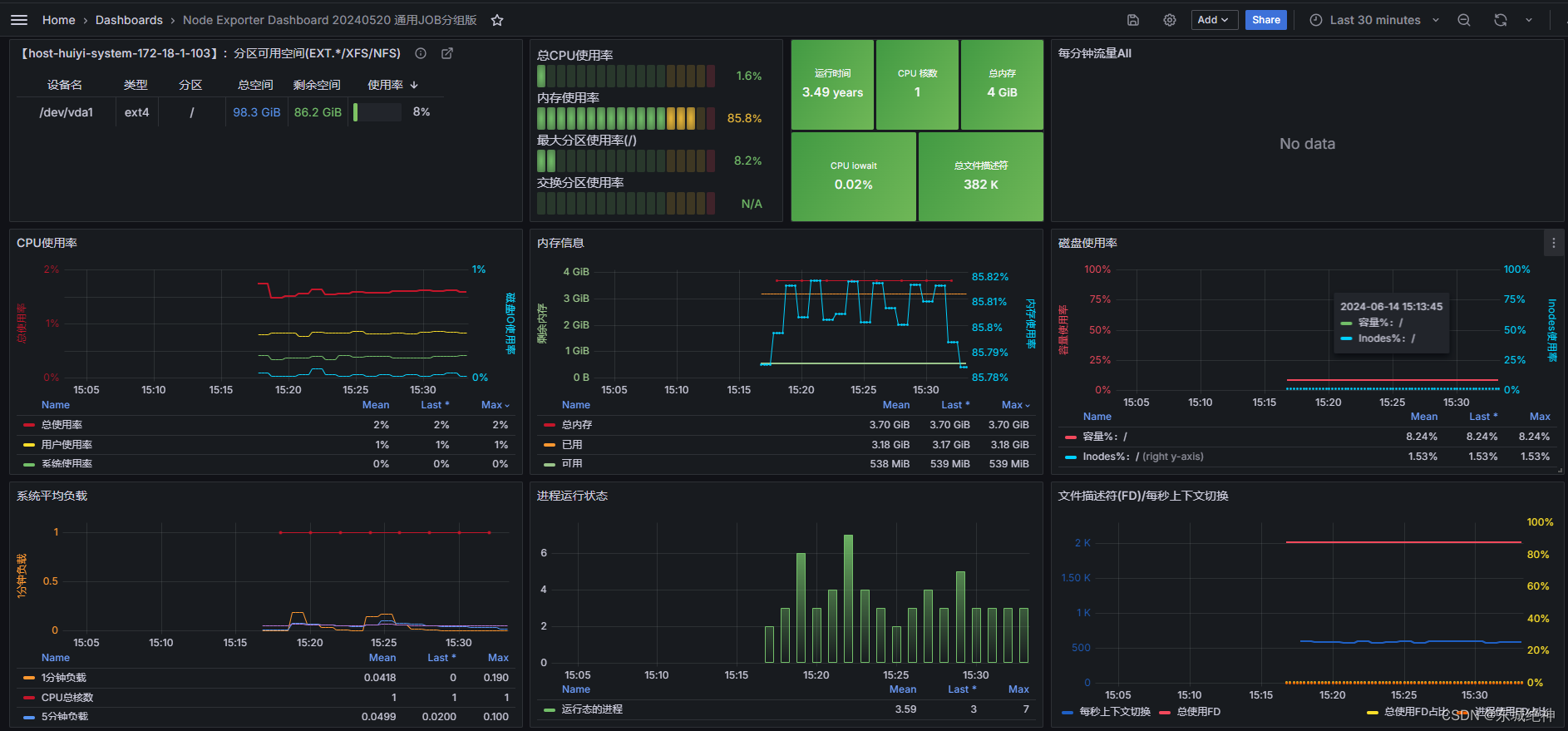
Task: Open Dashboards breadcrumb link
Action: 129,20
